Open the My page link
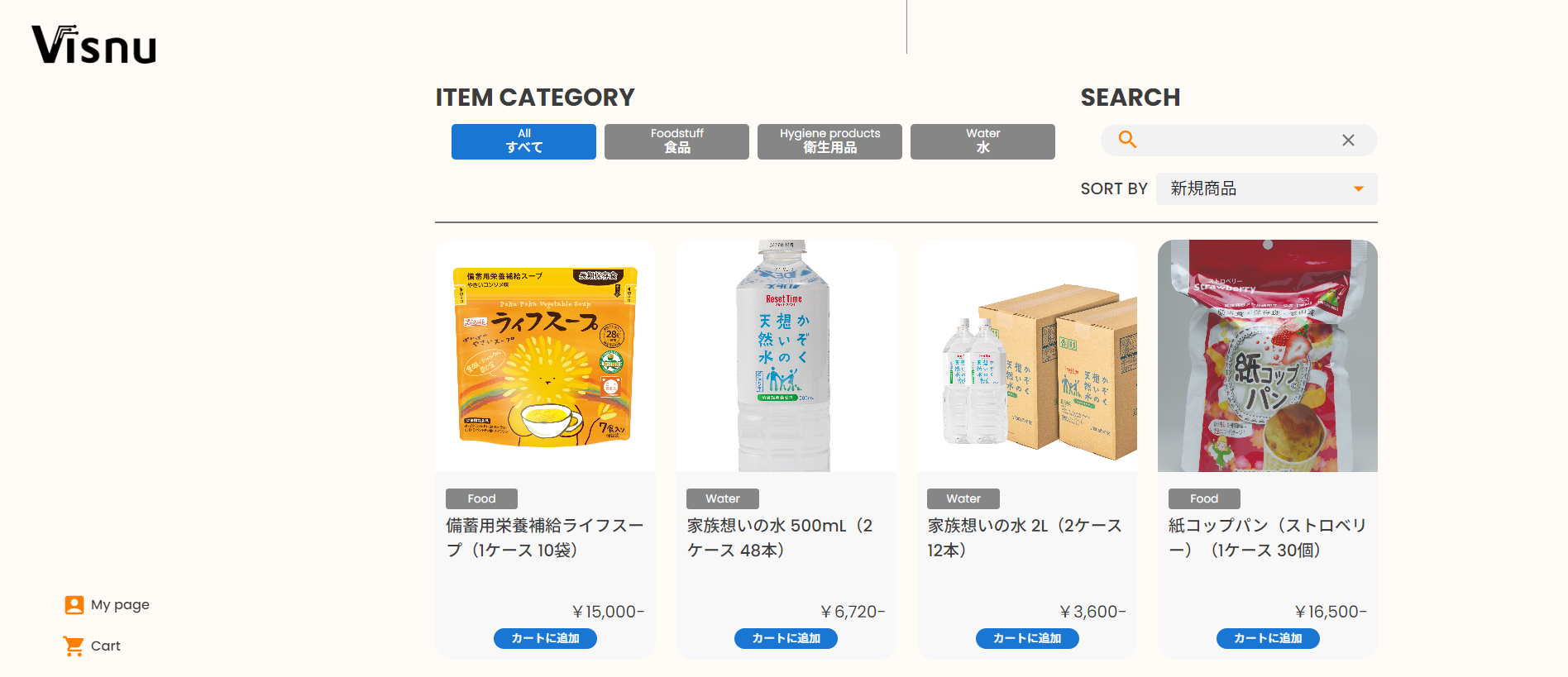The image size is (1568, 677). 120,605
